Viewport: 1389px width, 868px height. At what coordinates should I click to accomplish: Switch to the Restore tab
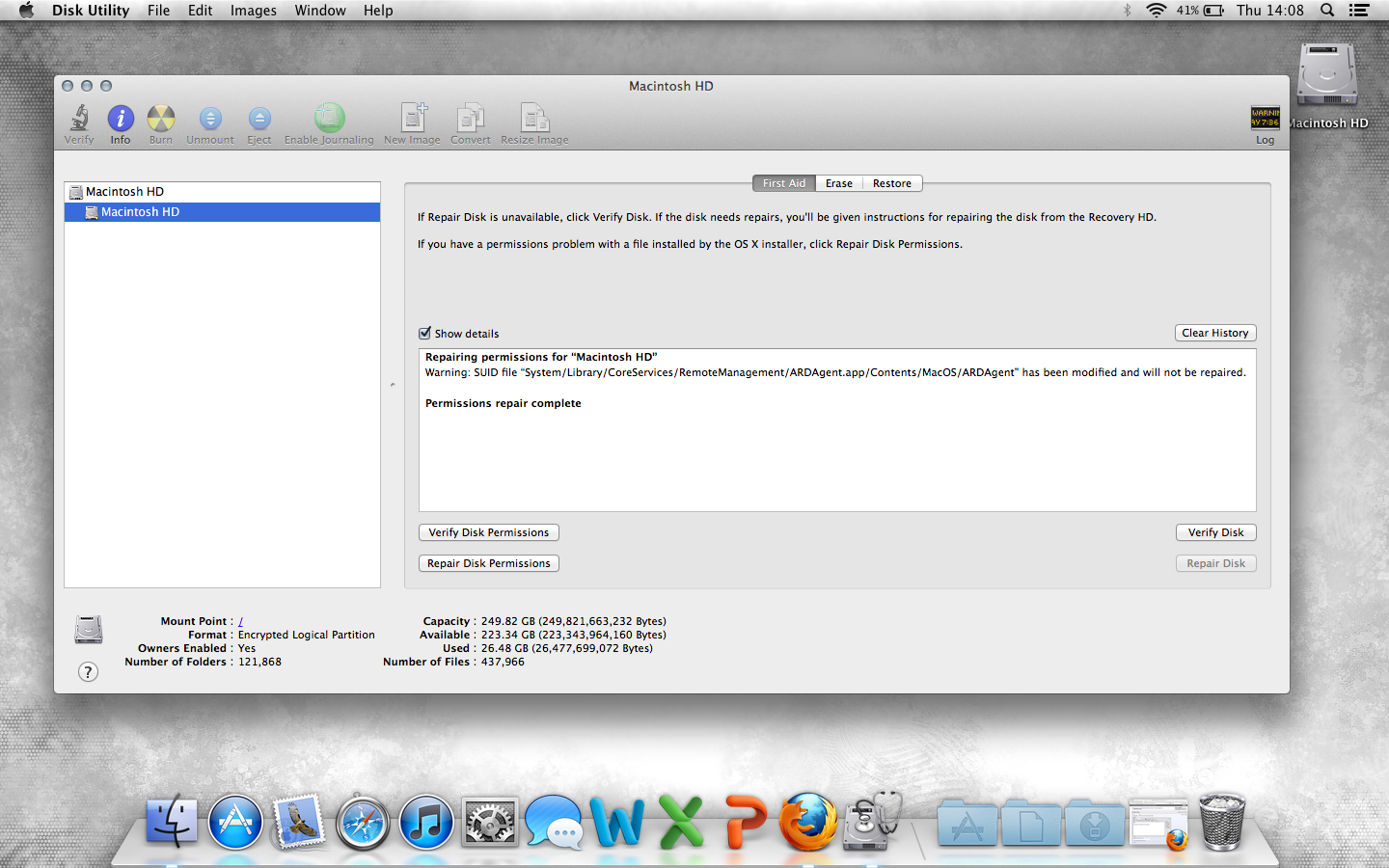coord(892,183)
